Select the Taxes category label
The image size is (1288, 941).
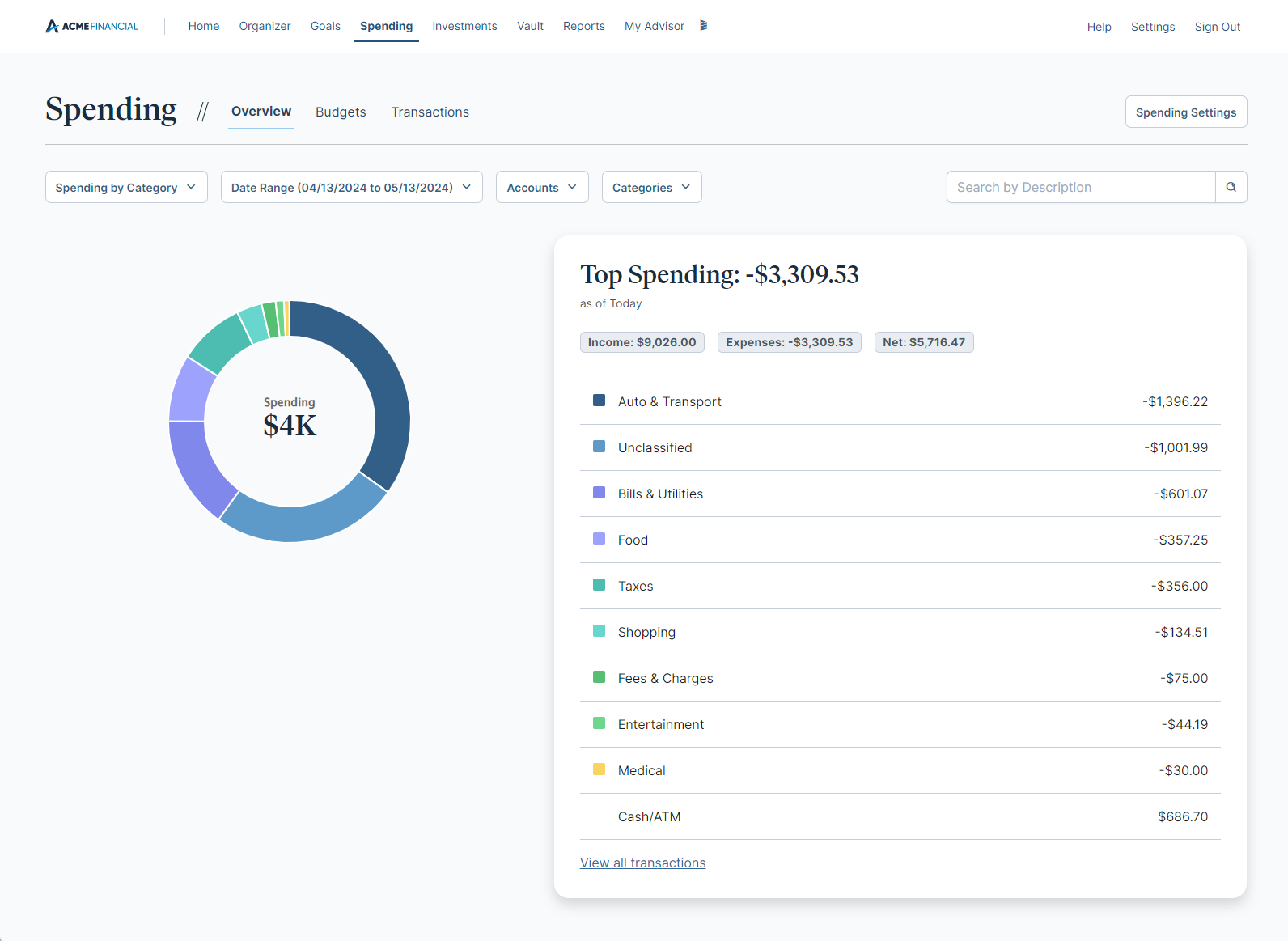(635, 586)
